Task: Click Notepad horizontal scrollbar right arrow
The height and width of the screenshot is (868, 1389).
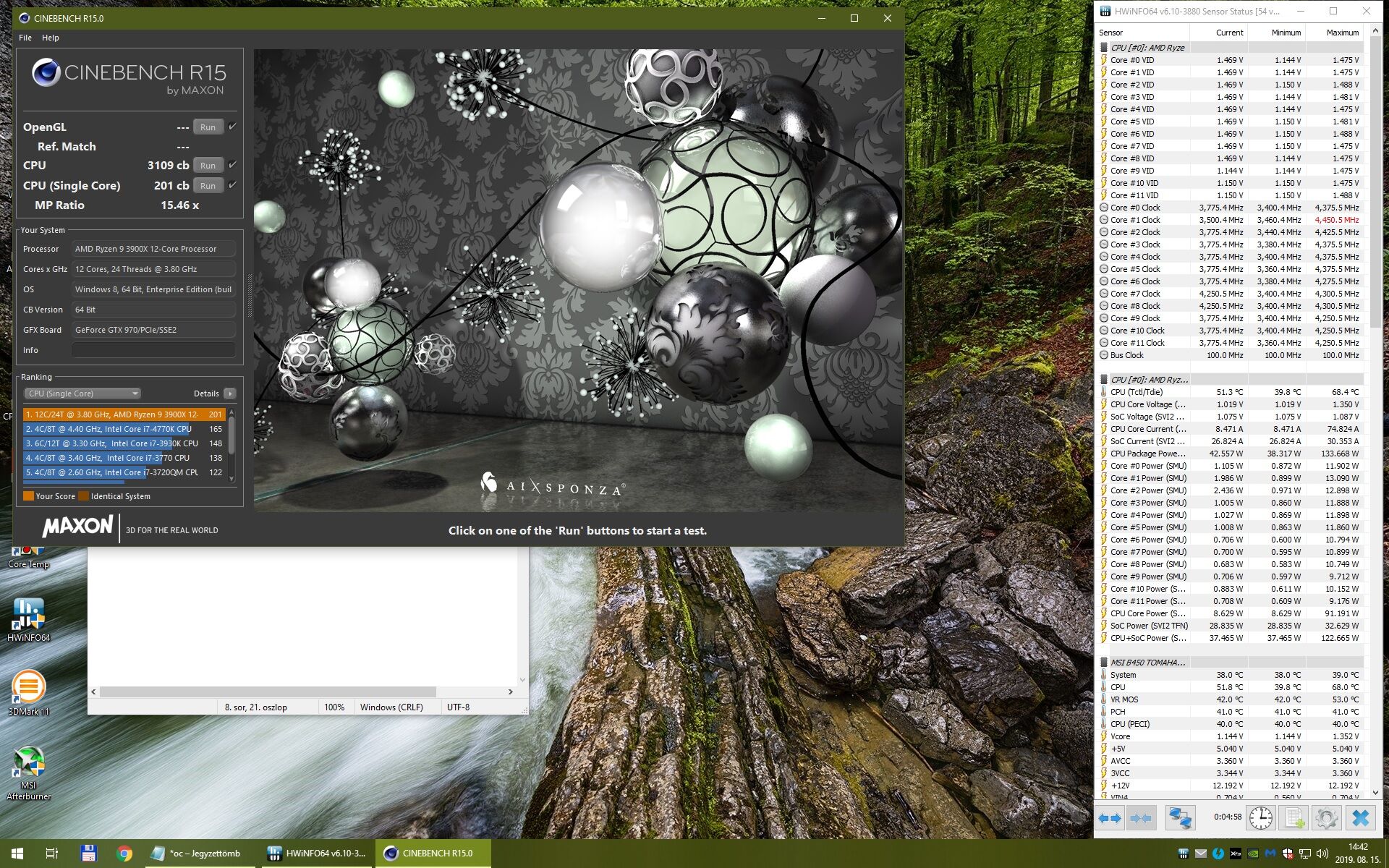Action: [x=510, y=692]
